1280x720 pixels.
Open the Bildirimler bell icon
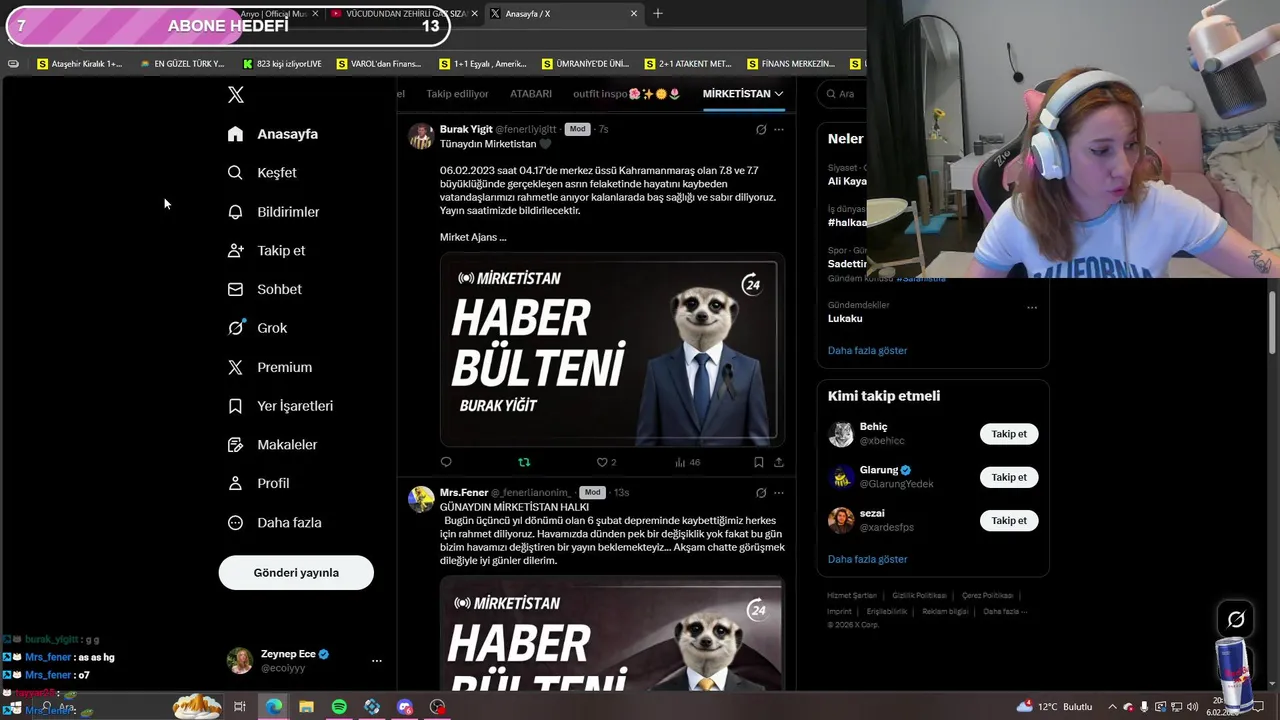point(235,212)
